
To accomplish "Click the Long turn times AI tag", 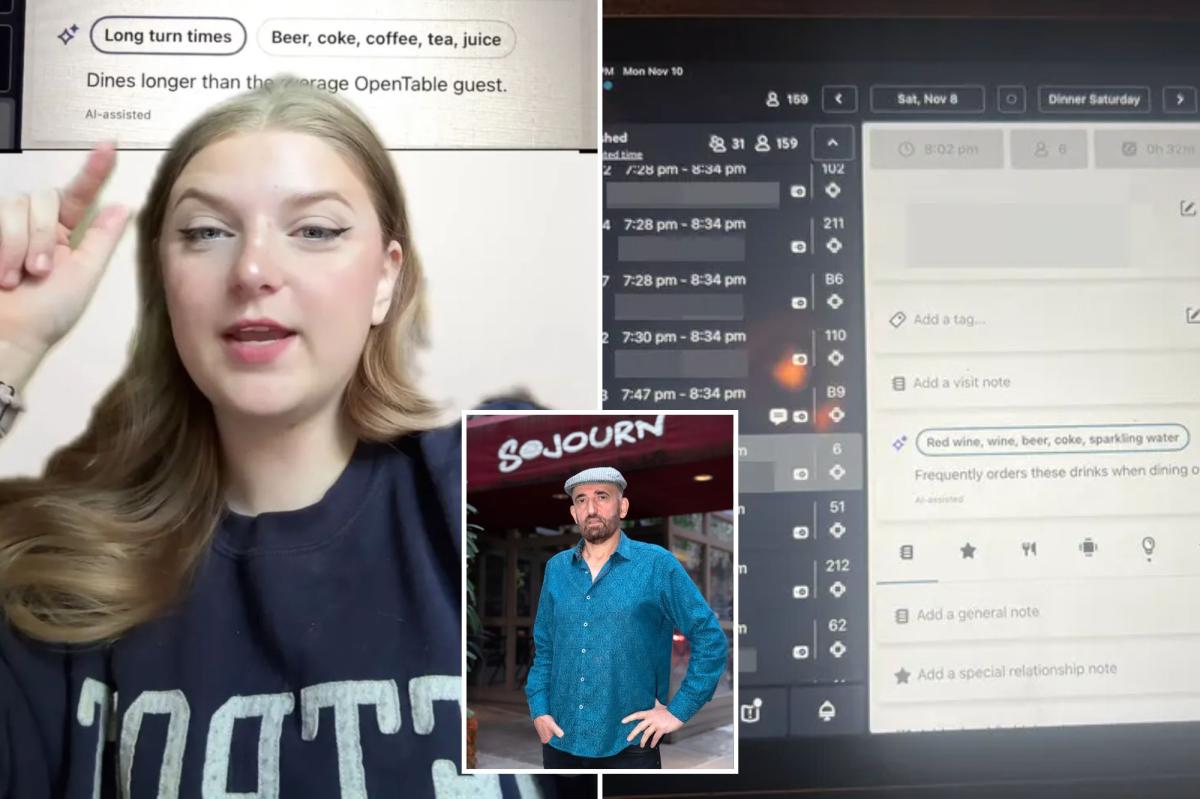I will coord(167,36).
